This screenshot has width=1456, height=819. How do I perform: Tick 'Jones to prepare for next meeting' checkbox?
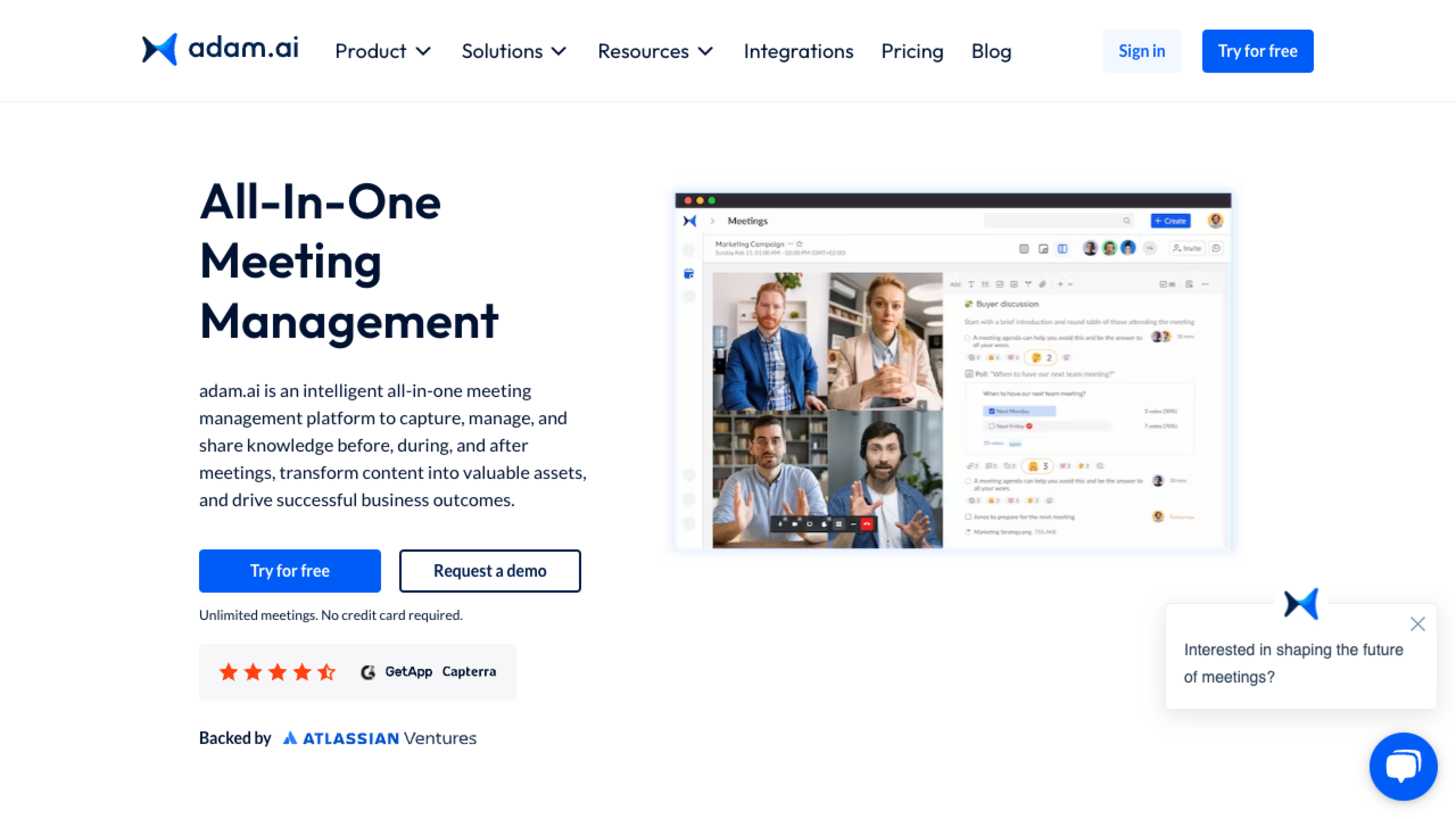pos(968,516)
